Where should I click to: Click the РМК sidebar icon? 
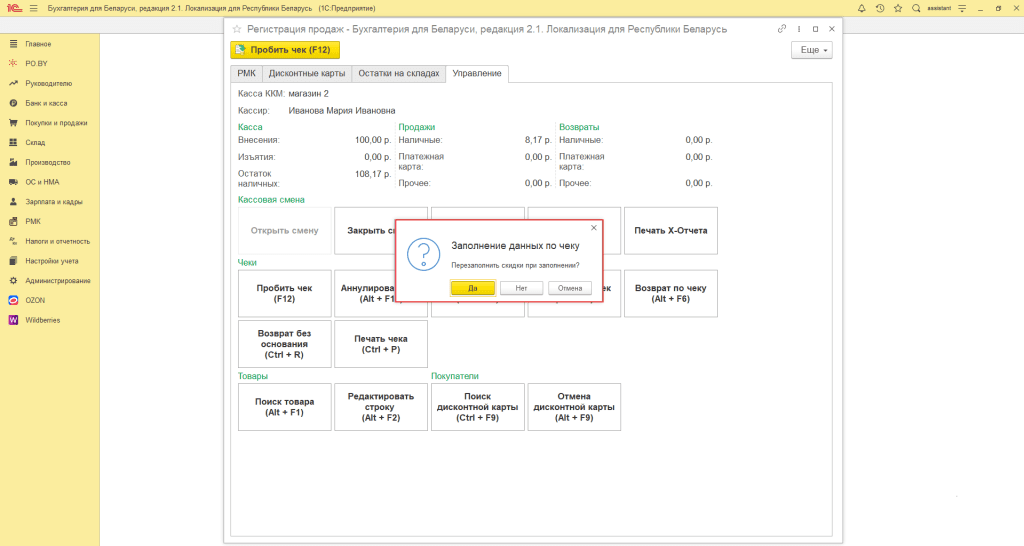point(13,221)
